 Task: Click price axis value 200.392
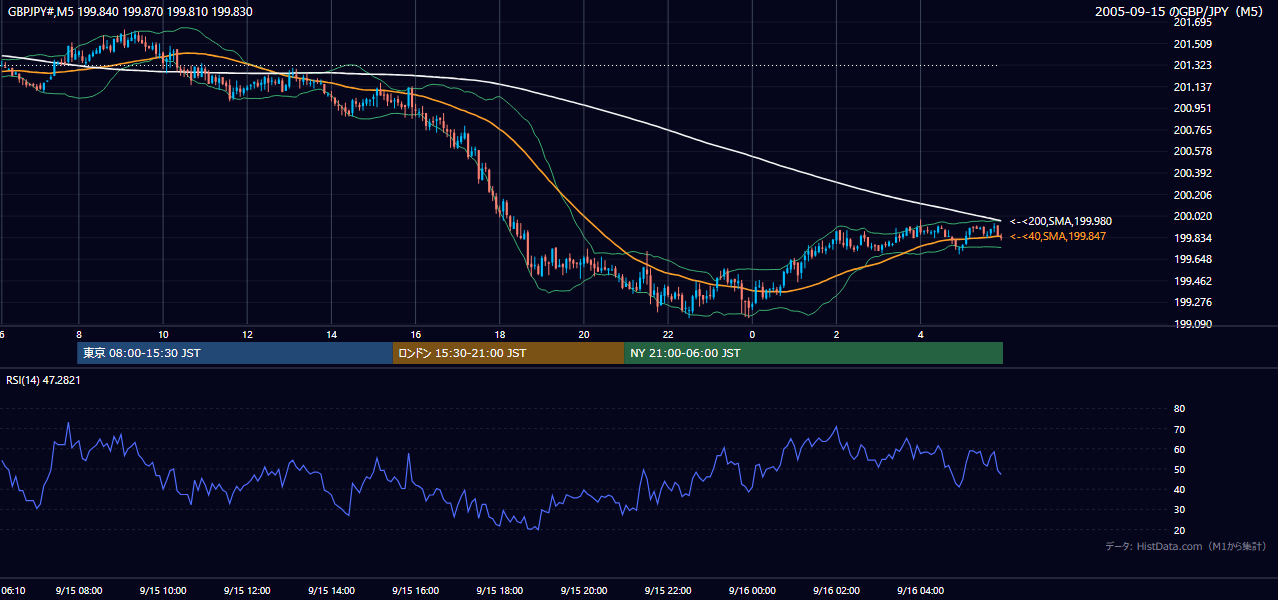coord(1191,173)
